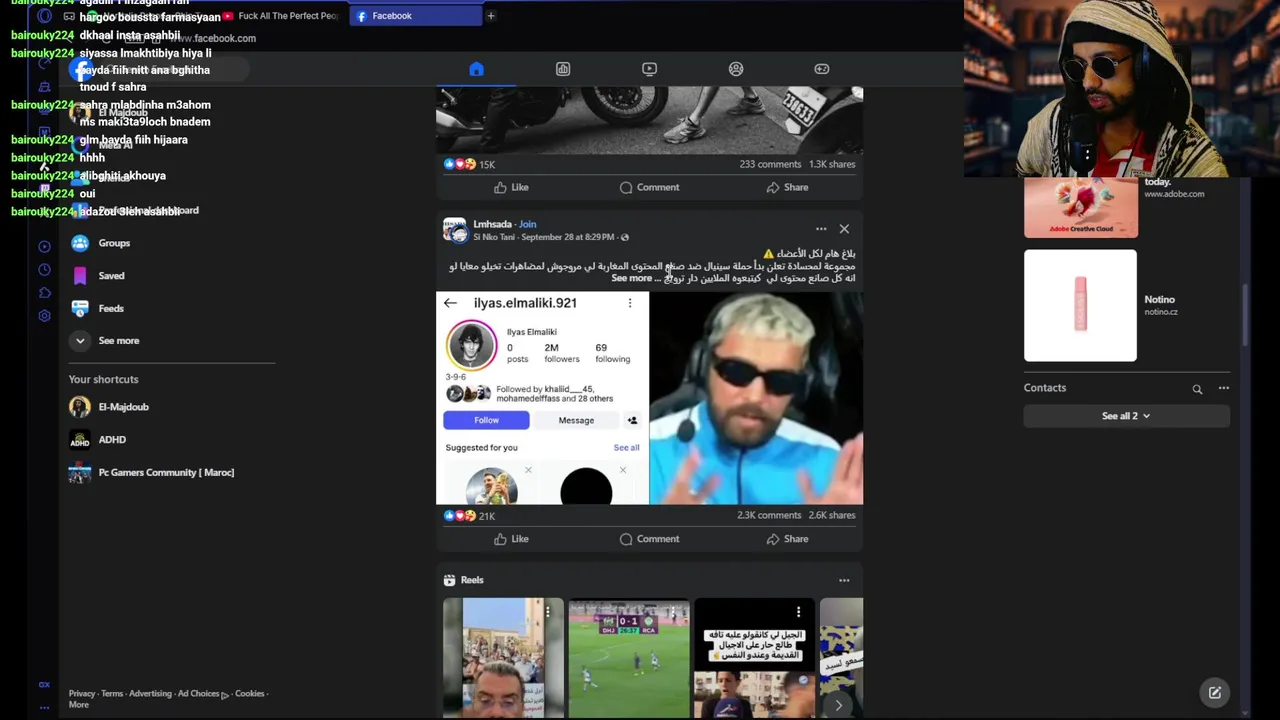Expand the Lmhsada post with See more
This screenshot has height=720, width=1280.
[631, 278]
